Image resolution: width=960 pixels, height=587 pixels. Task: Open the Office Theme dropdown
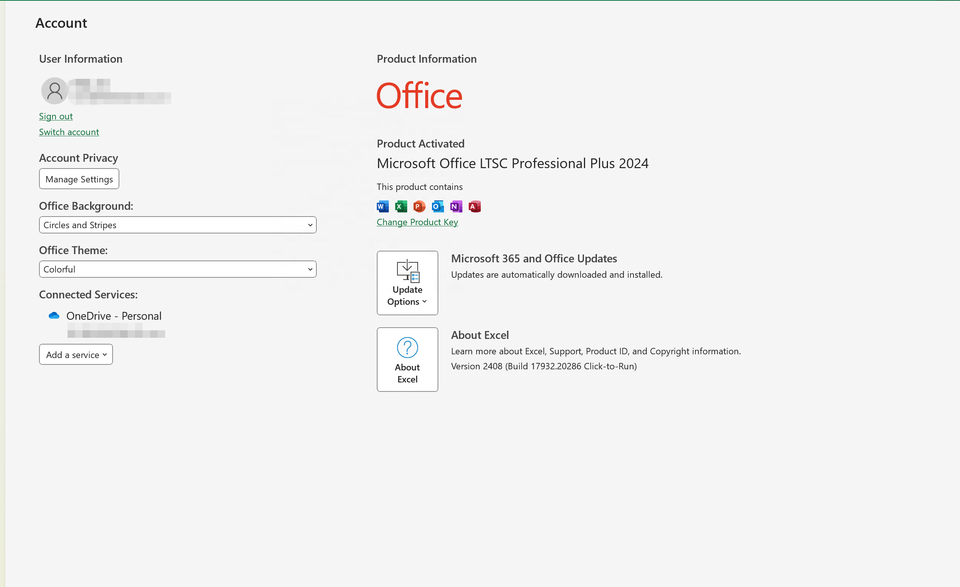click(x=178, y=269)
